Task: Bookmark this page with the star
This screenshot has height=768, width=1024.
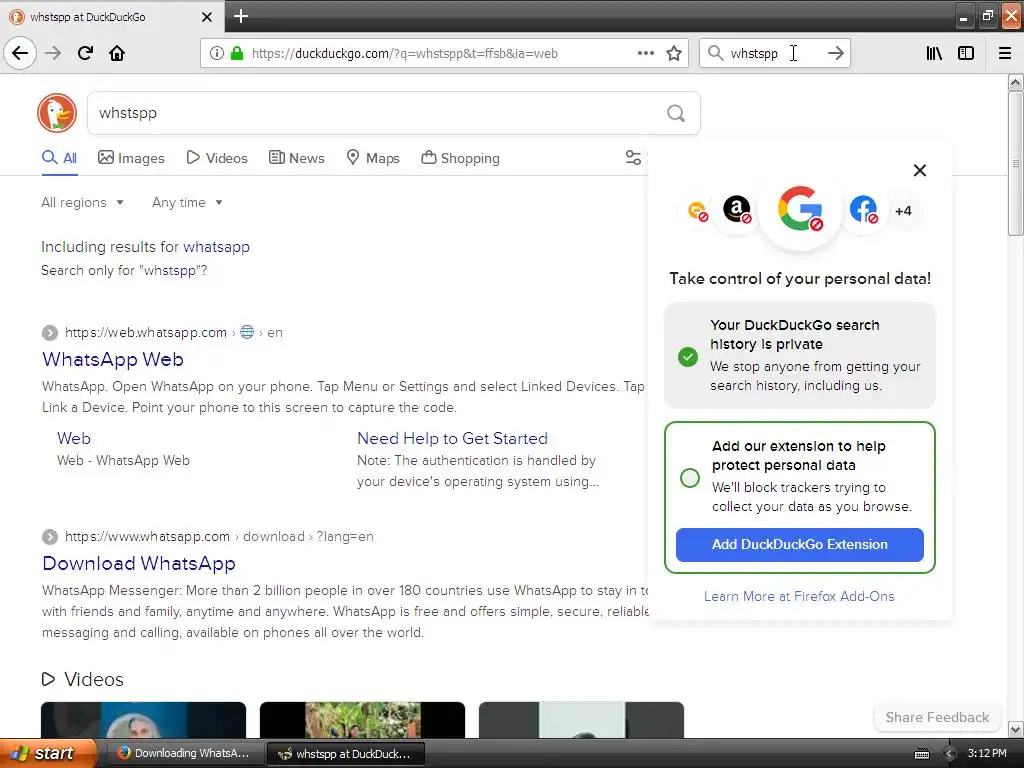Action: (674, 54)
